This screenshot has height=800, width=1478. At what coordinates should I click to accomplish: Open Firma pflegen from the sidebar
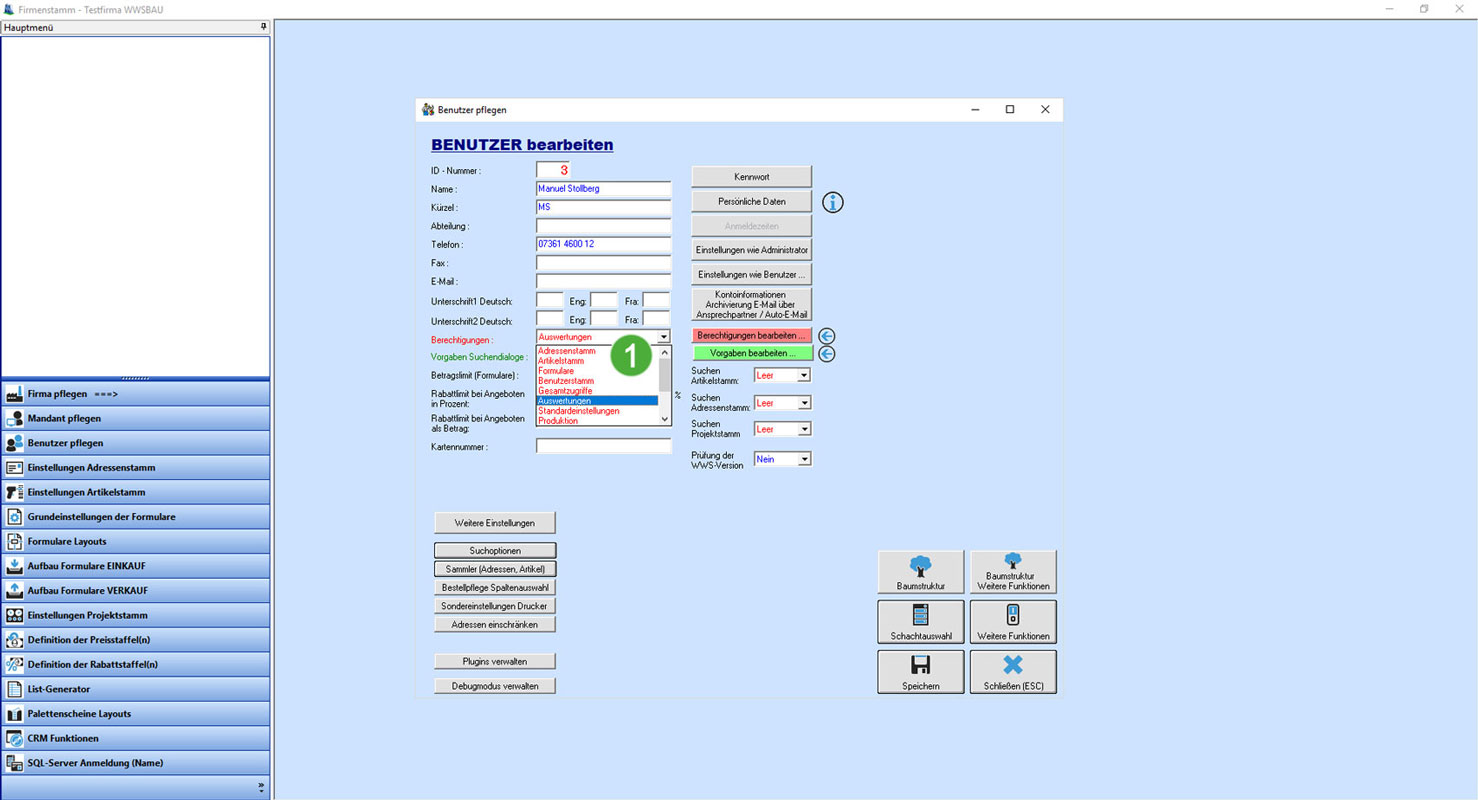point(135,394)
